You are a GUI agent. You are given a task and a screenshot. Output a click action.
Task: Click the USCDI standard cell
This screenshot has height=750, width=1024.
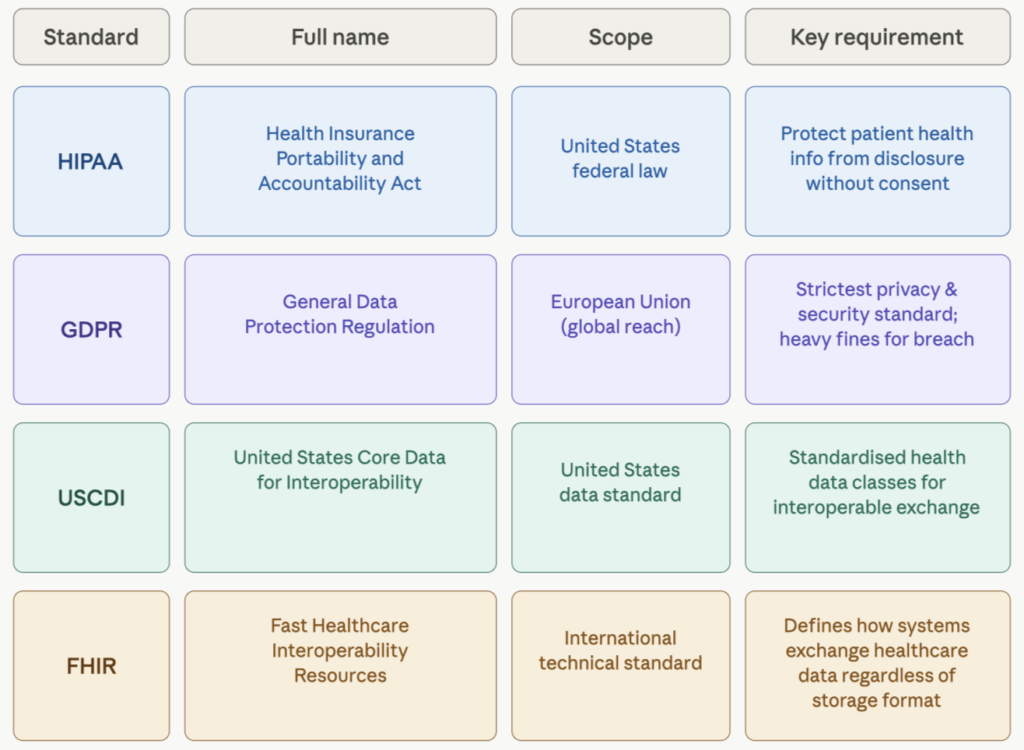(x=91, y=497)
